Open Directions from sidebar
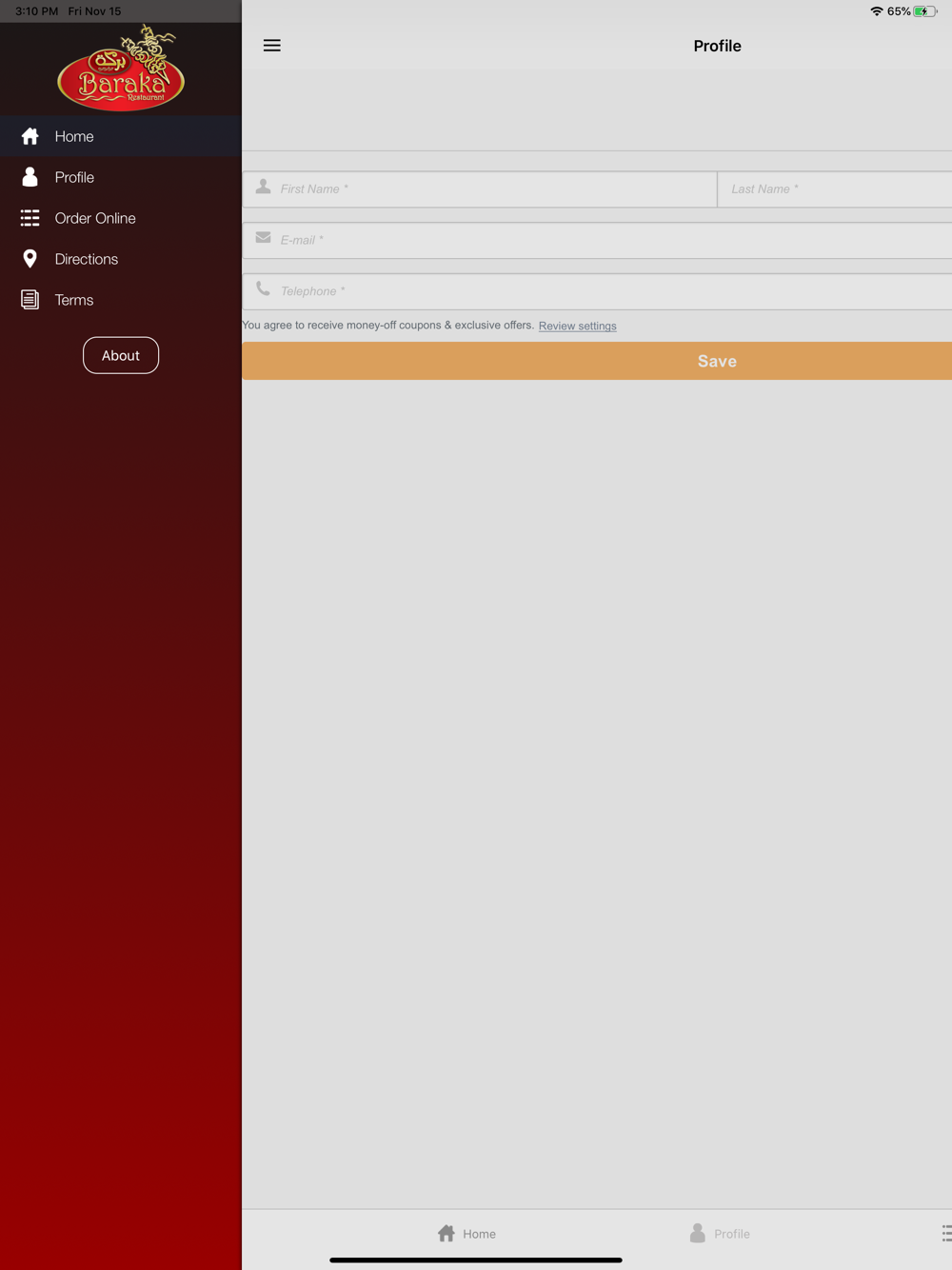Viewport: 952px width, 1270px height. (121, 259)
